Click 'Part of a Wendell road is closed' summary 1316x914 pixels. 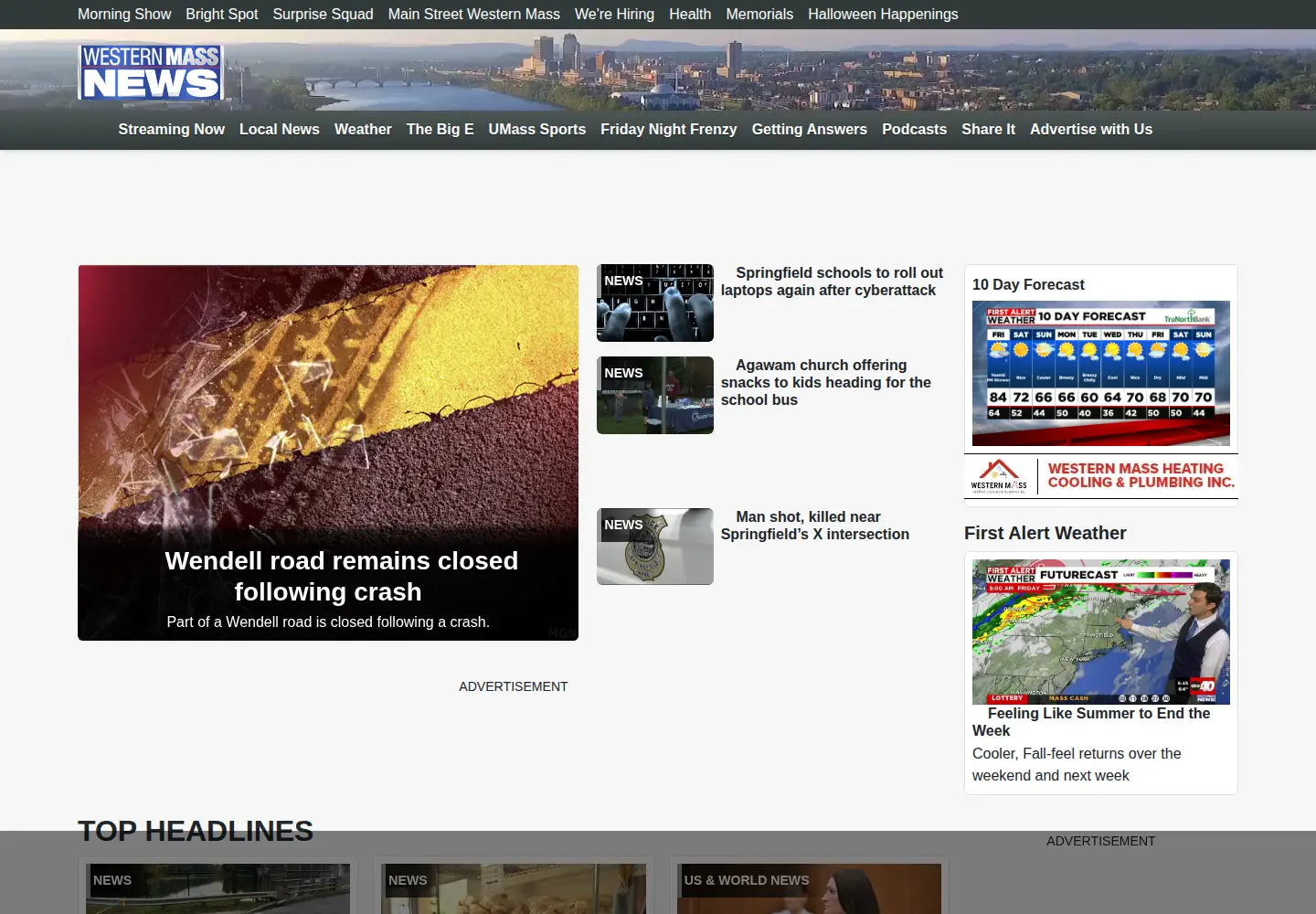click(328, 622)
